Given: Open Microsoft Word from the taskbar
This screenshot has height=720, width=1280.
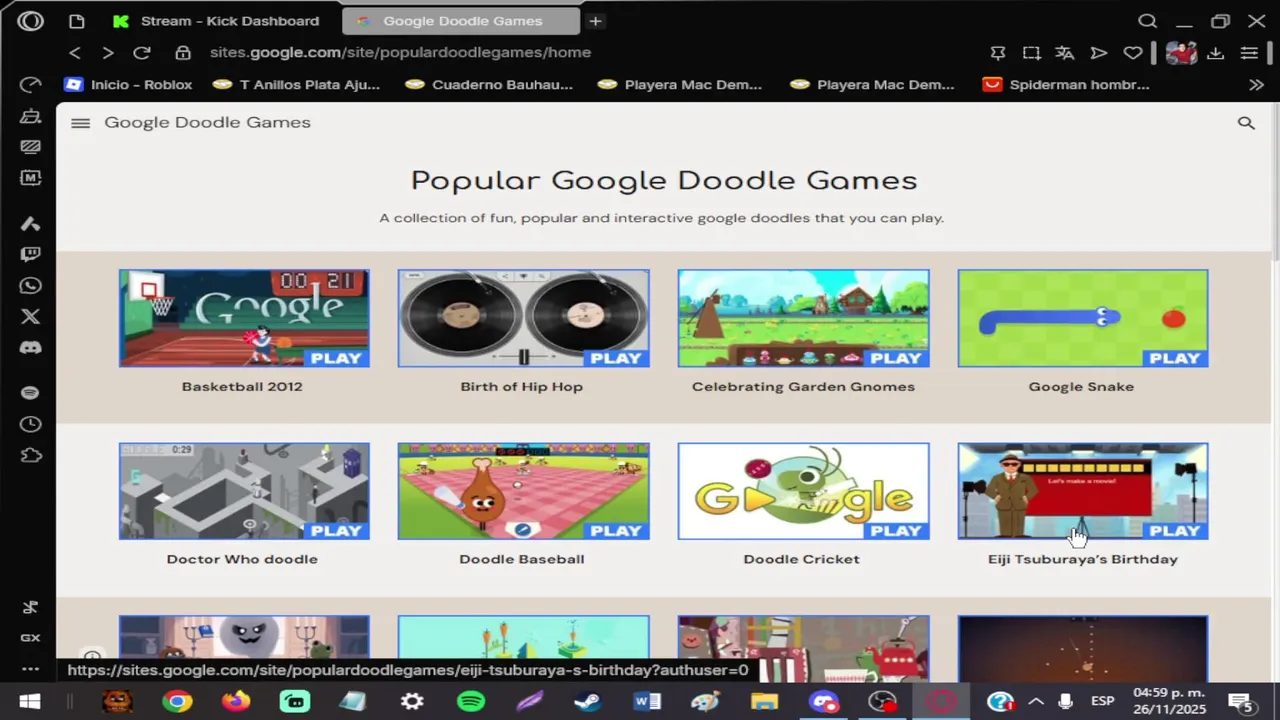Looking at the screenshot, I should [x=647, y=702].
